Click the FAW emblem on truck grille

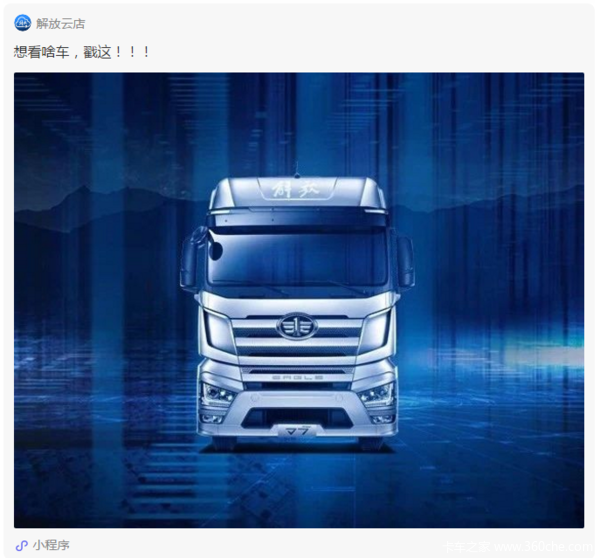(297, 325)
